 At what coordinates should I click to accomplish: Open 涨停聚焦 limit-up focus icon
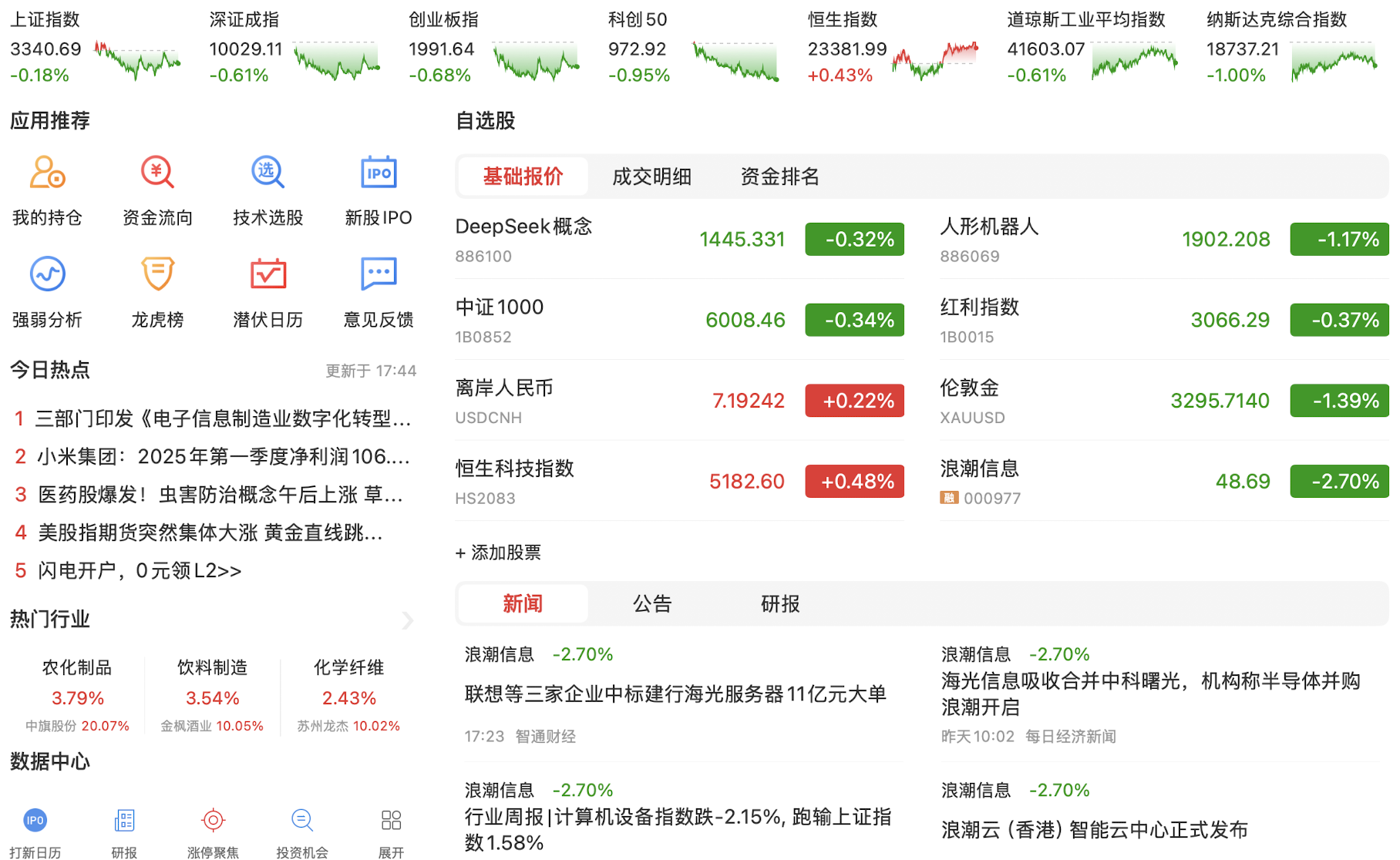213,820
